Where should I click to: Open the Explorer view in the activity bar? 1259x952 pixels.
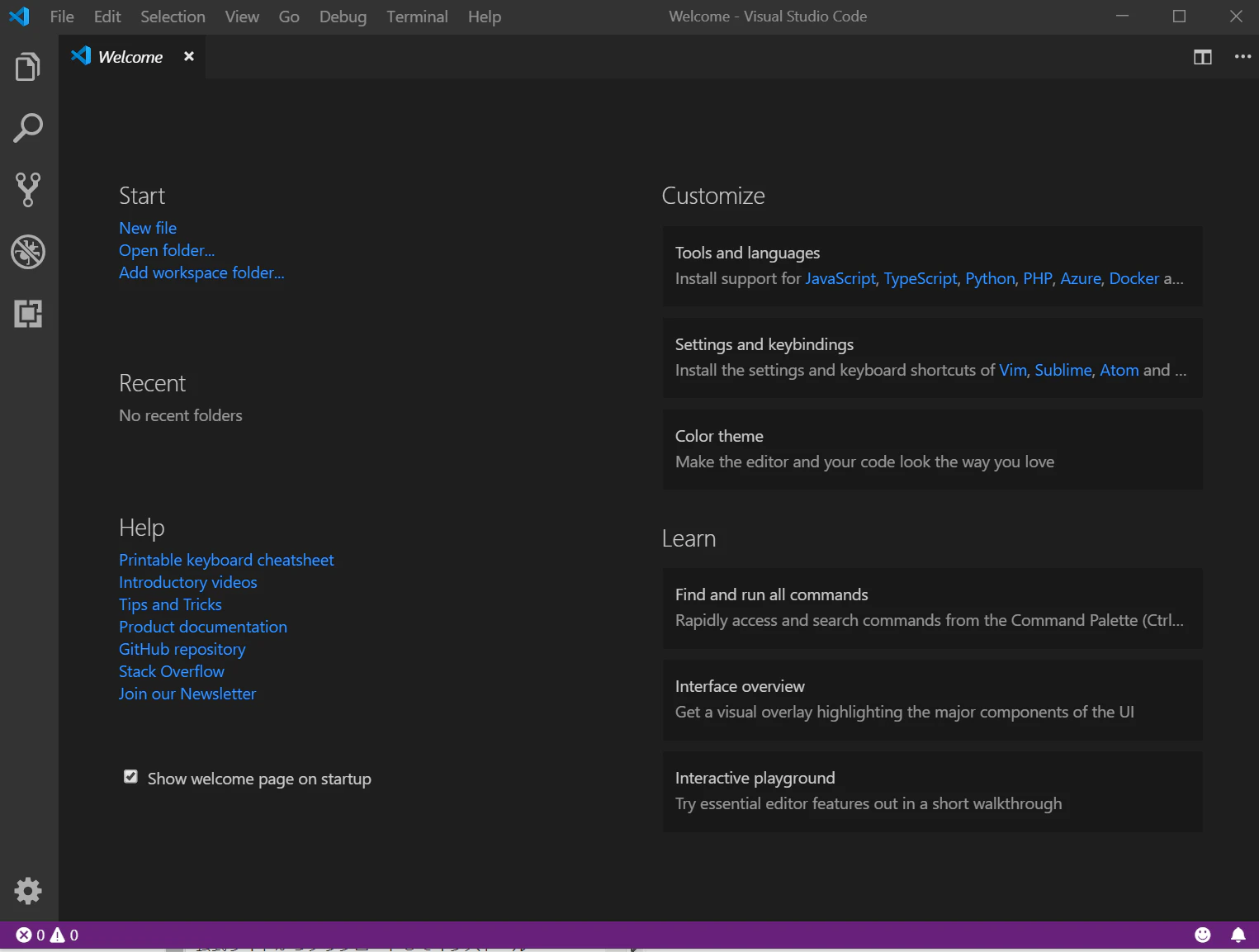tap(28, 67)
